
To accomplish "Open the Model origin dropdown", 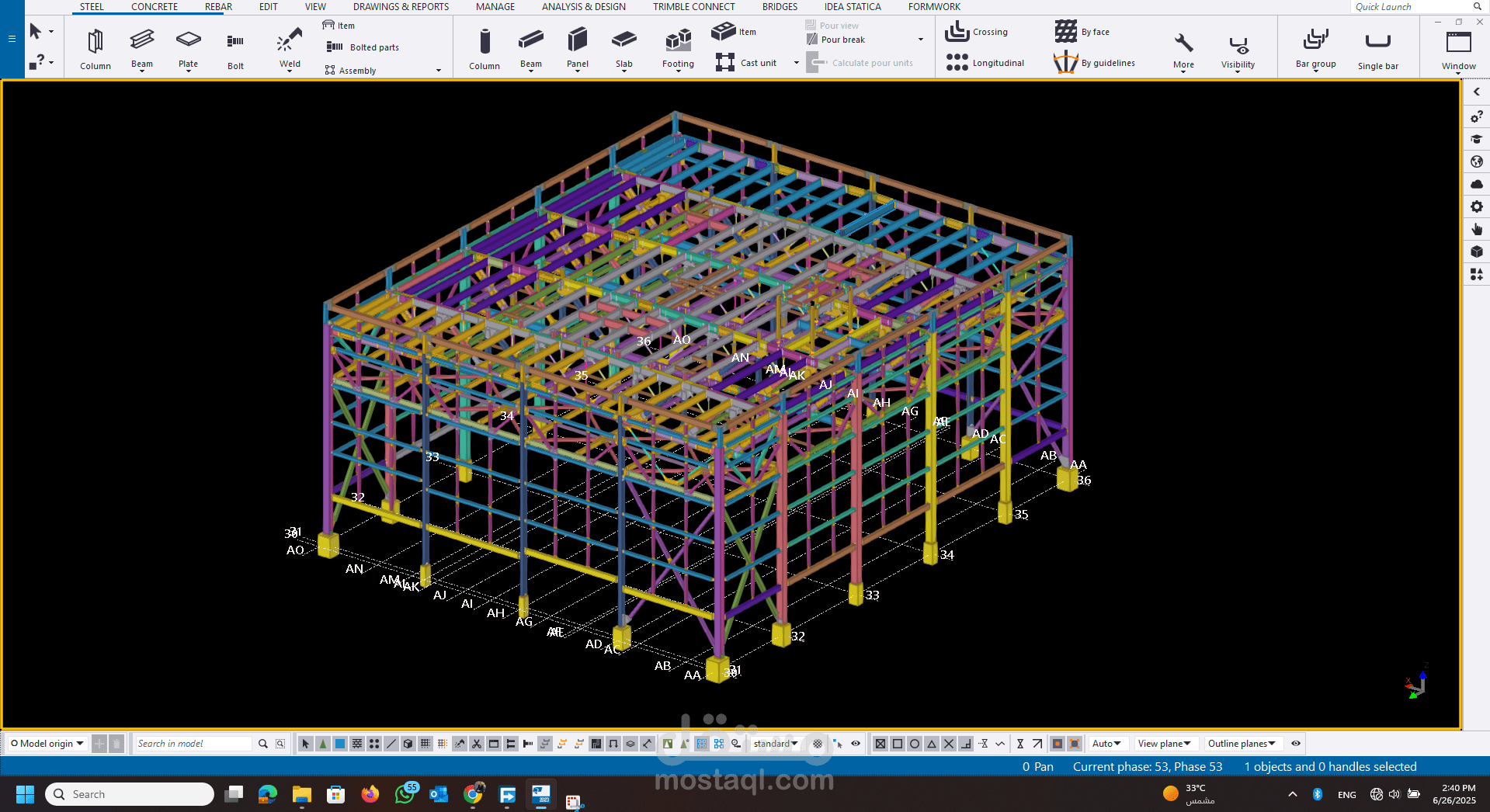I will [47, 744].
